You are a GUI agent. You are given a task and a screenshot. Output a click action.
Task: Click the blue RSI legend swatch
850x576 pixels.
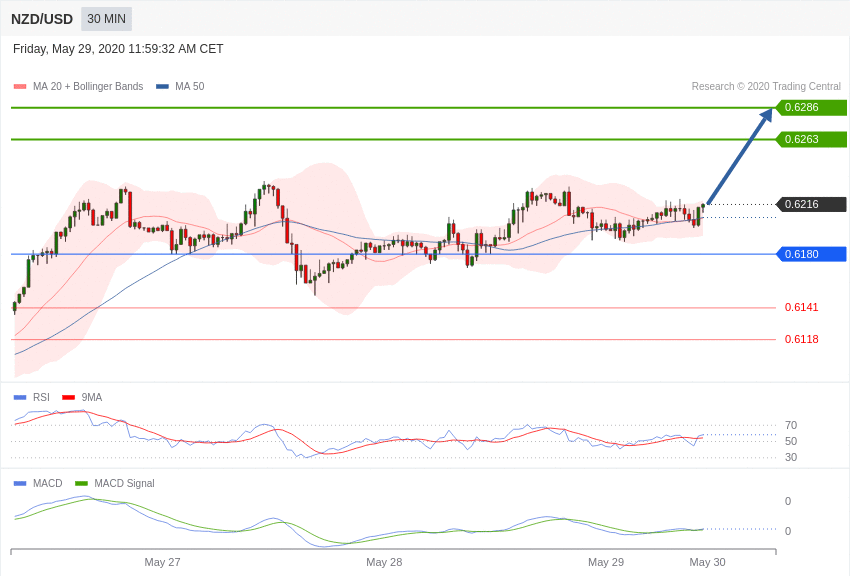tap(20, 397)
